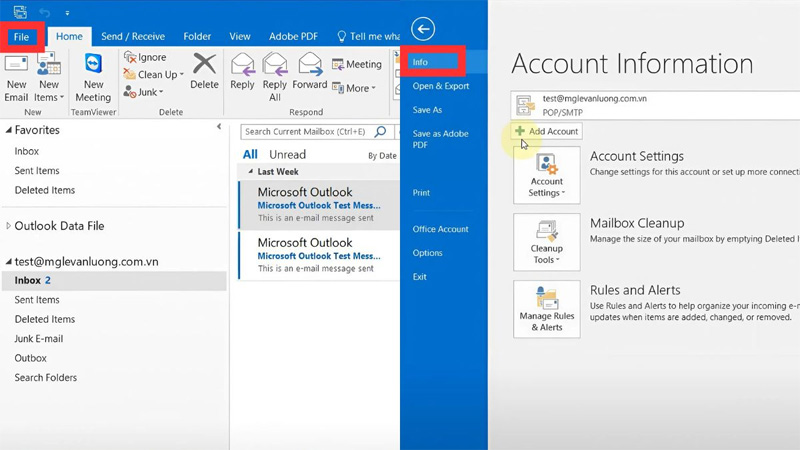The width and height of the screenshot is (800, 450).
Task: Open second Microsoft Outlook Test Message
Action: [319, 255]
